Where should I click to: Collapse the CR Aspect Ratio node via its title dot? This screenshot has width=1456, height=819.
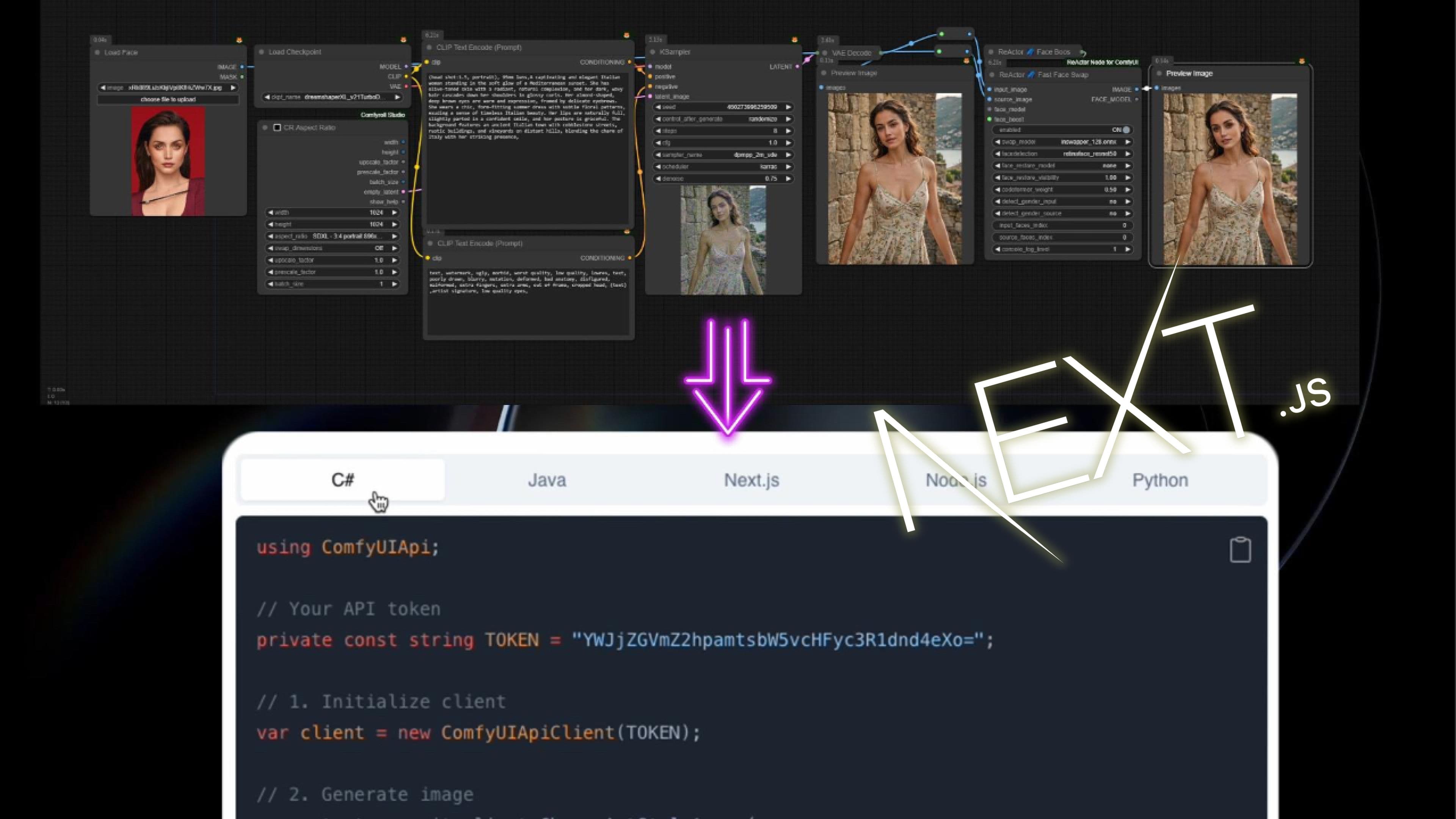[265, 128]
